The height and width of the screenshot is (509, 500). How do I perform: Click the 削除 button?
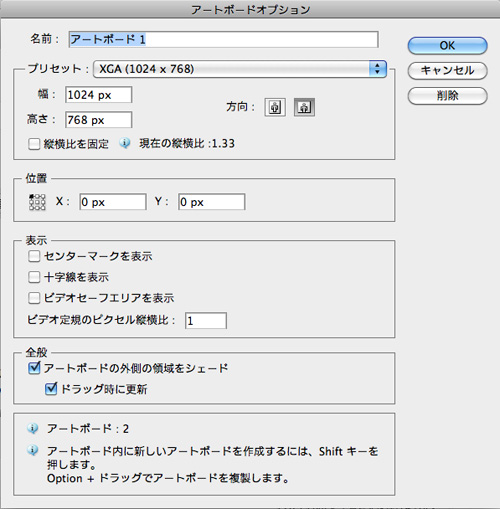pos(448,96)
